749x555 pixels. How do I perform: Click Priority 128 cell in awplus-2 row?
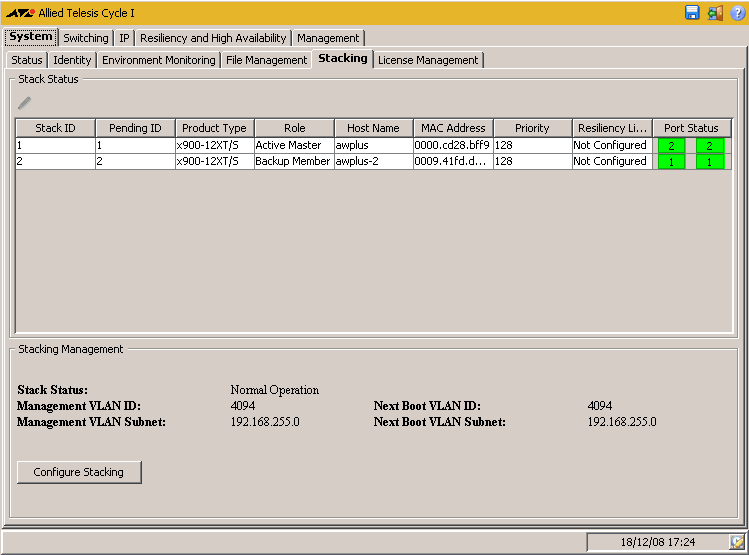pos(533,161)
